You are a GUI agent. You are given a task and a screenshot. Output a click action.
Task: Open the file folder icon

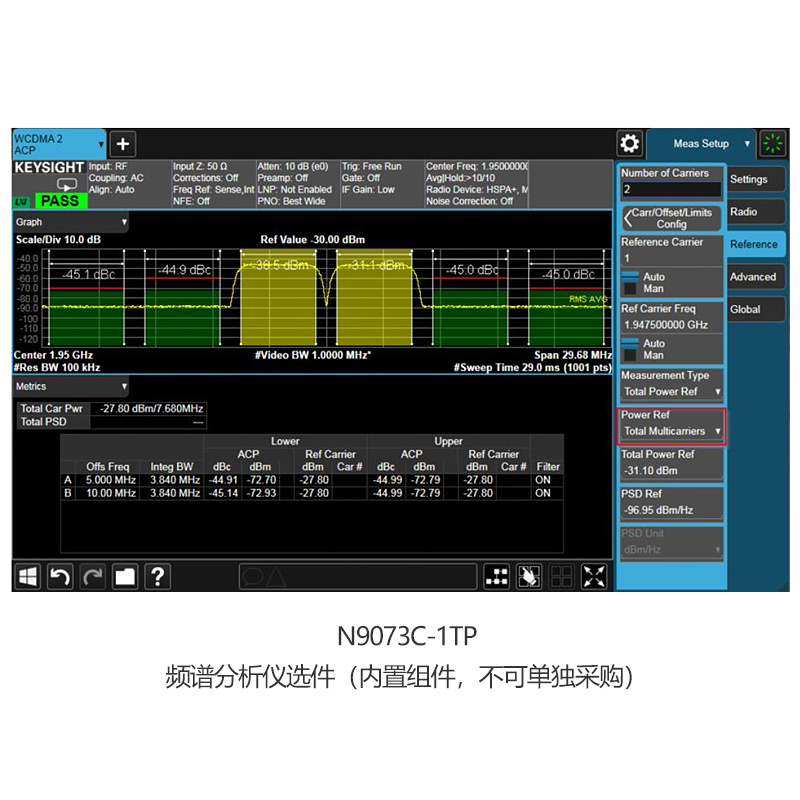click(125, 577)
